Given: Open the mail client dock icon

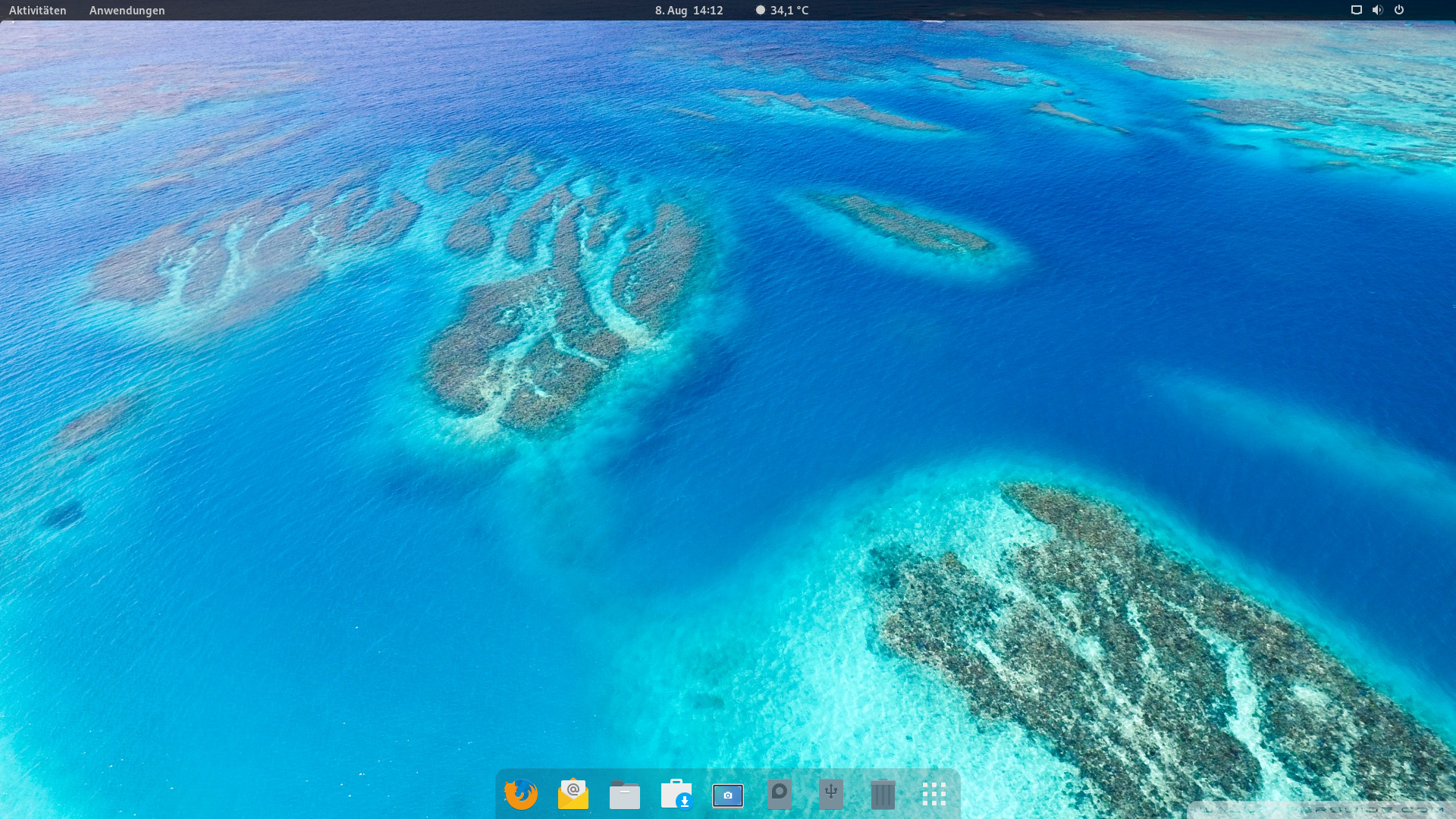Looking at the screenshot, I should (573, 794).
